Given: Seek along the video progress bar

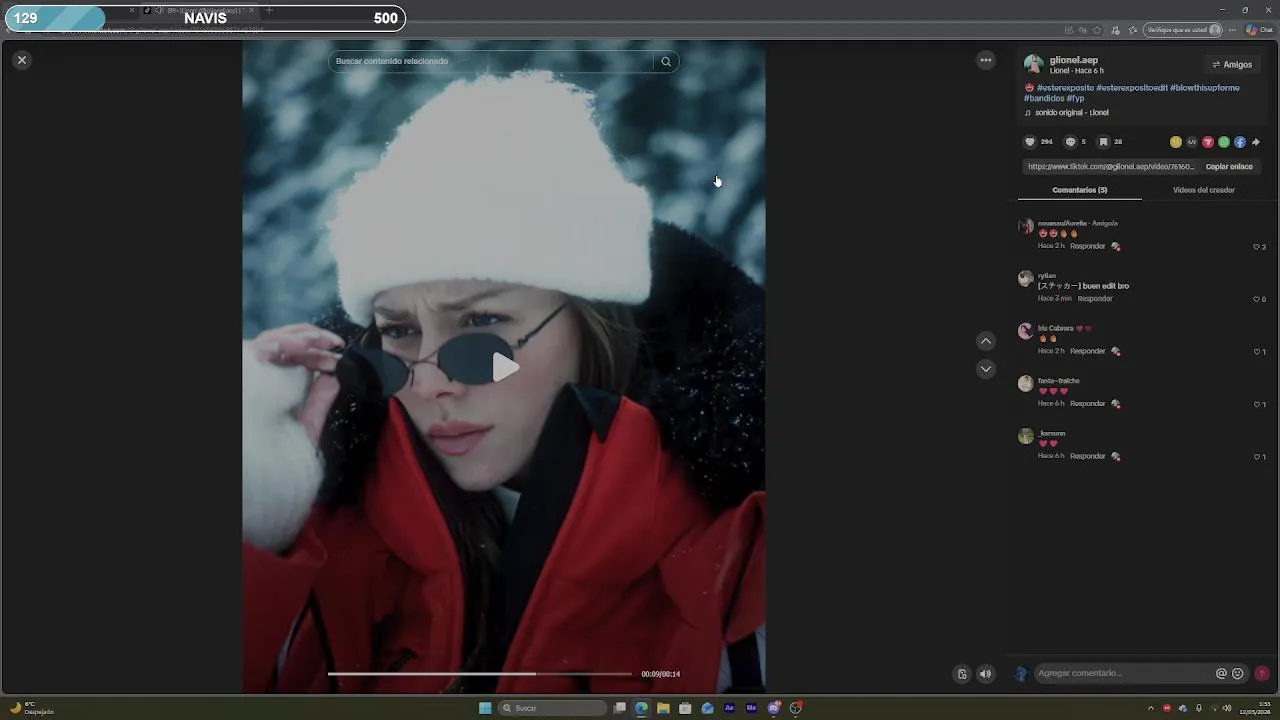Looking at the screenshot, I should point(480,674).
